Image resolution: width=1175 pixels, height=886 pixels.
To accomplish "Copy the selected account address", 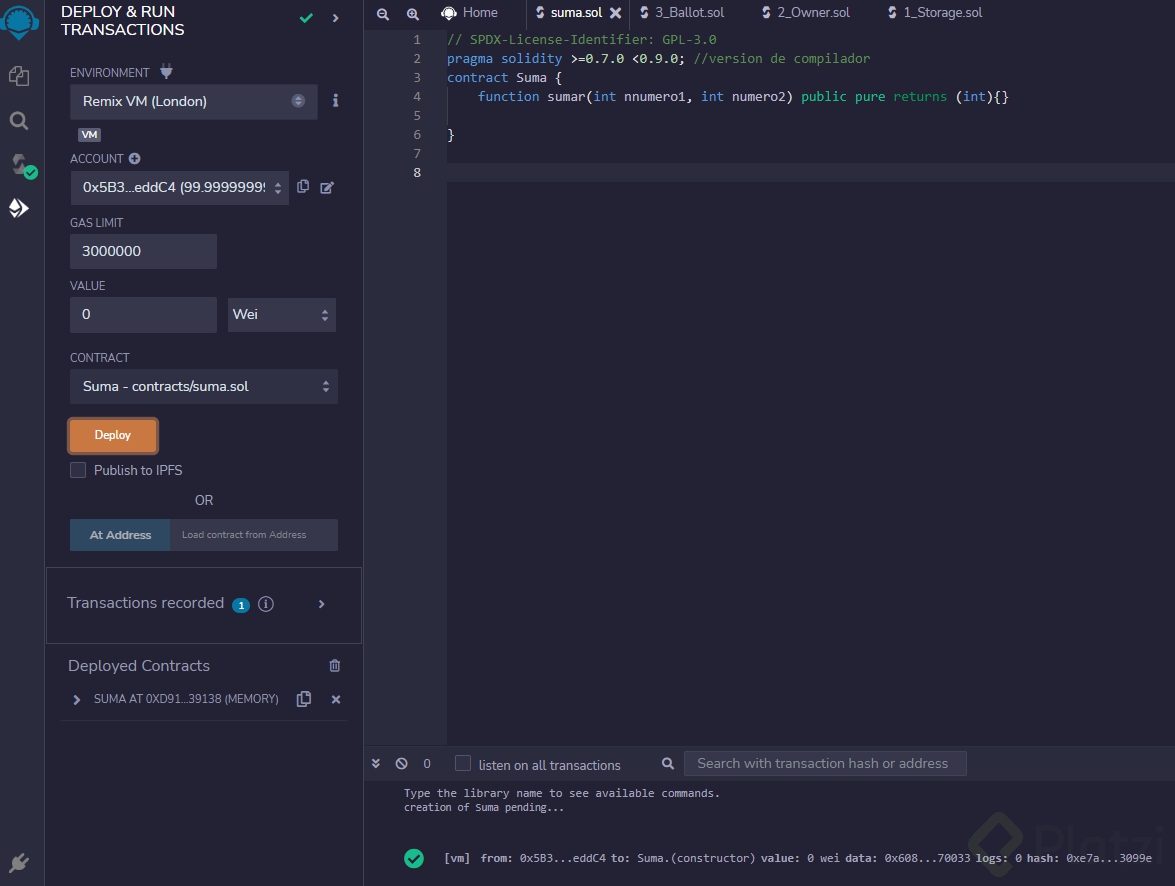I will (303, 187).
